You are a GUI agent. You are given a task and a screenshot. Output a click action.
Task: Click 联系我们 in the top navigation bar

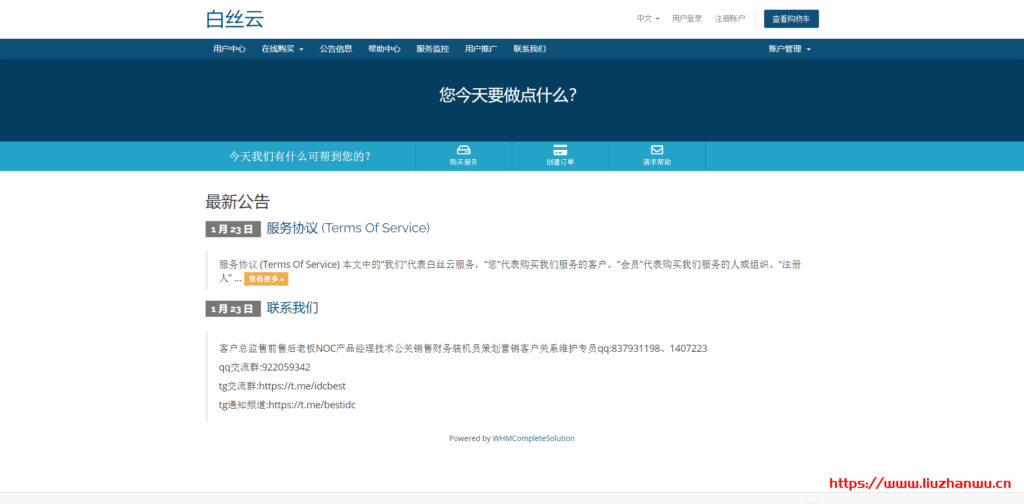click(529, 49)
